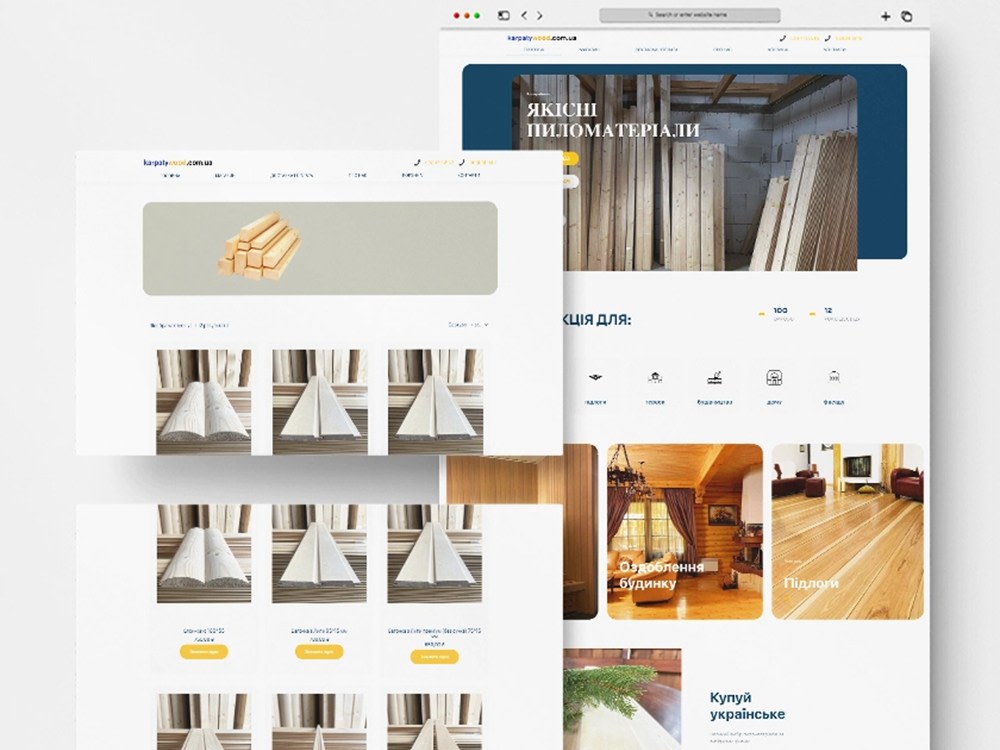Open the second menu item in the catalog window
Image resolution: width=1000 pixels, height=750 pixels.
(224, 175)
